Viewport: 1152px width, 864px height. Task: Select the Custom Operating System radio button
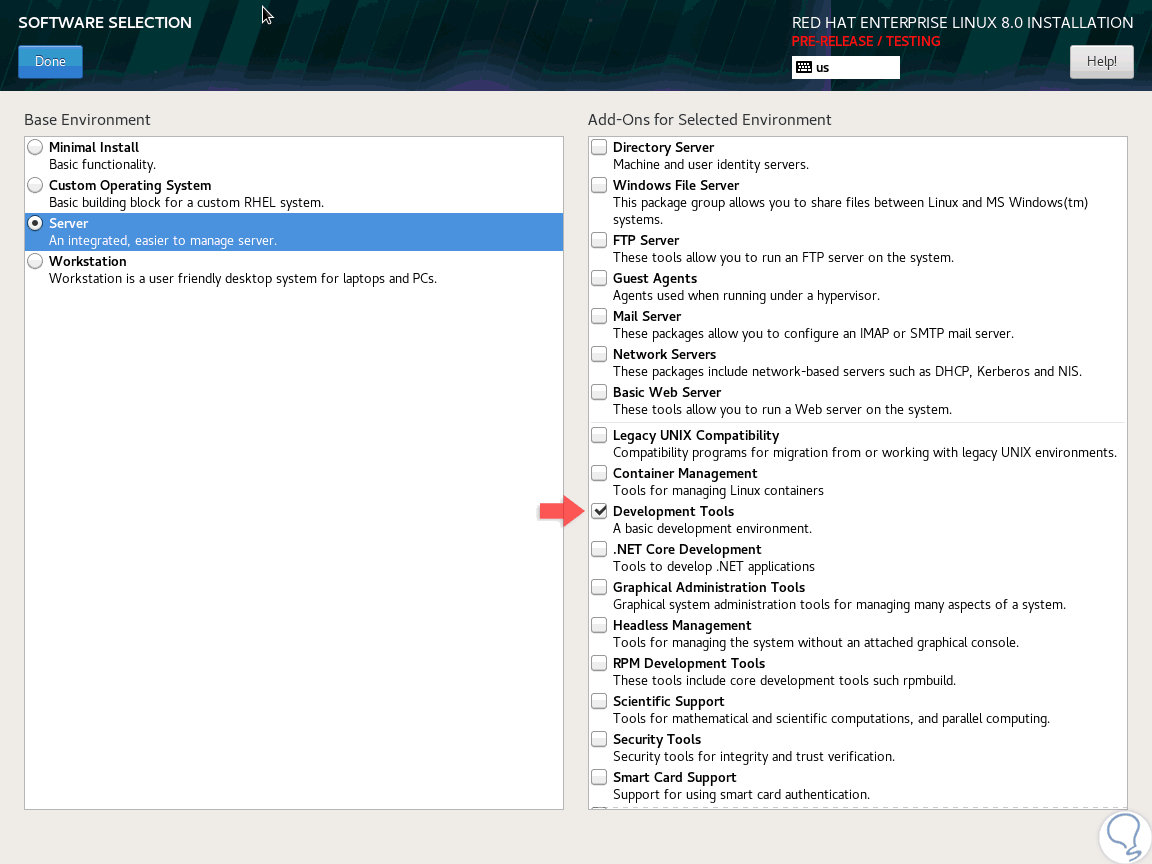35,185
